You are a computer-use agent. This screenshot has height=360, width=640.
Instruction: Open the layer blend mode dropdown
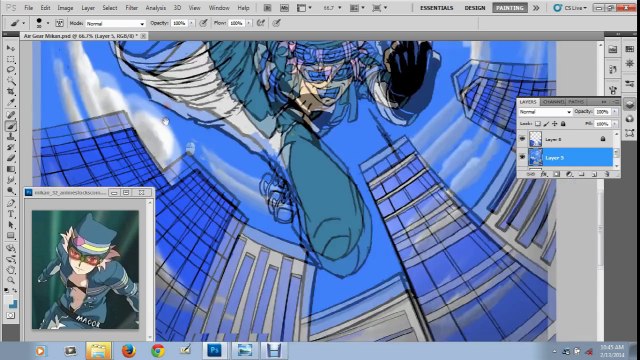(545, 112)
